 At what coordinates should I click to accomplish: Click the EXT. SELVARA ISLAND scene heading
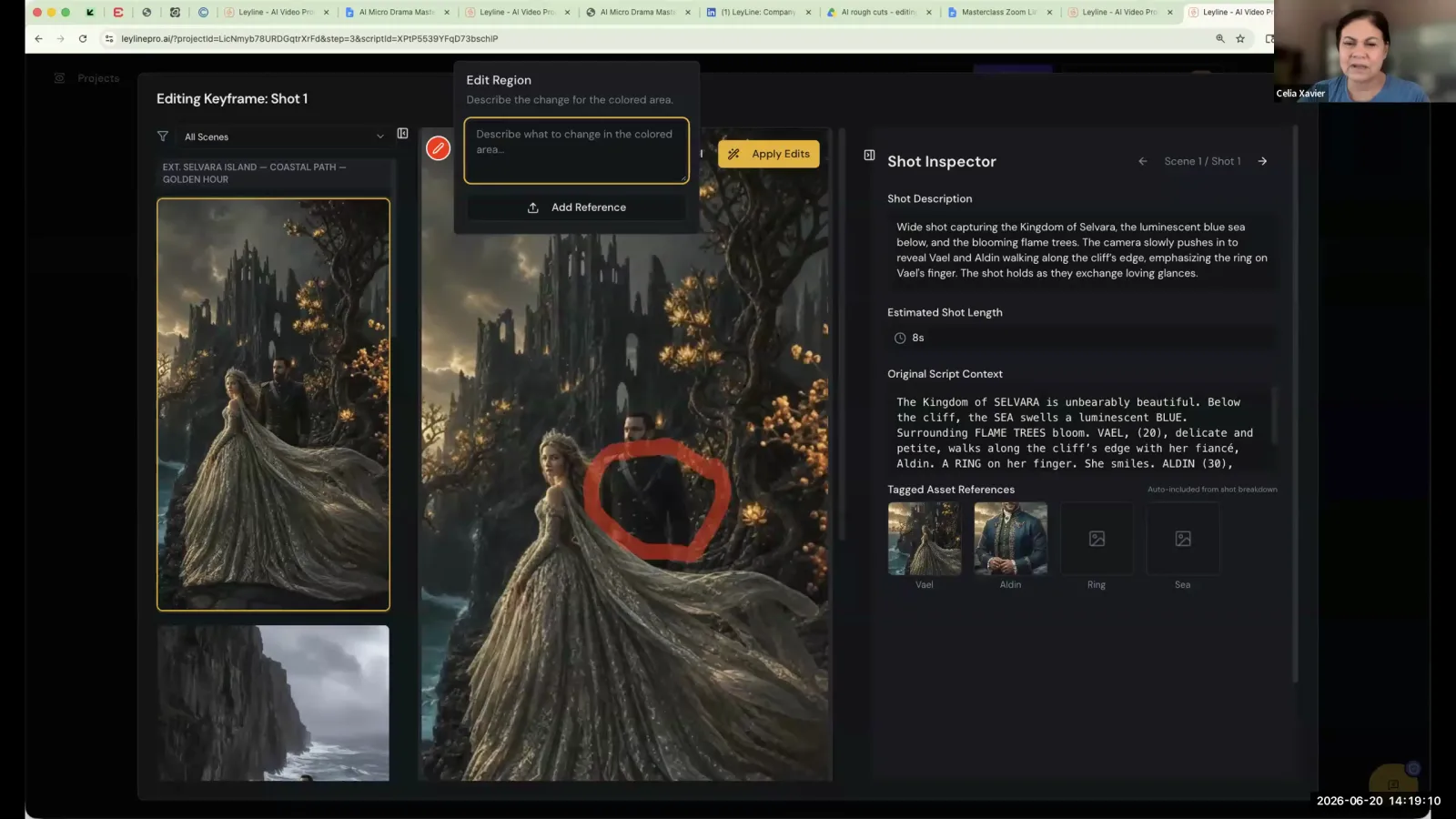[x=254, y=173]
